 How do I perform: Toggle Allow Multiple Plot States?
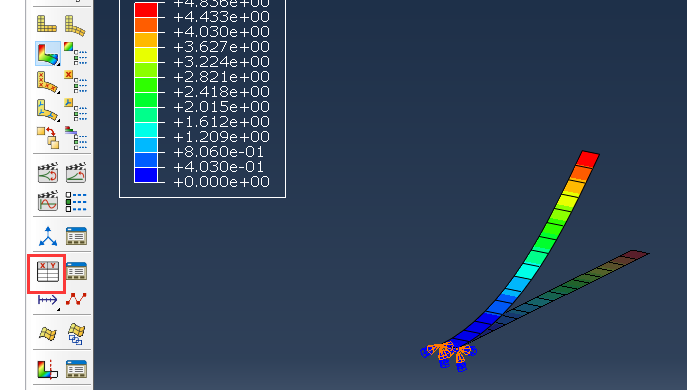tap(47, 138)
